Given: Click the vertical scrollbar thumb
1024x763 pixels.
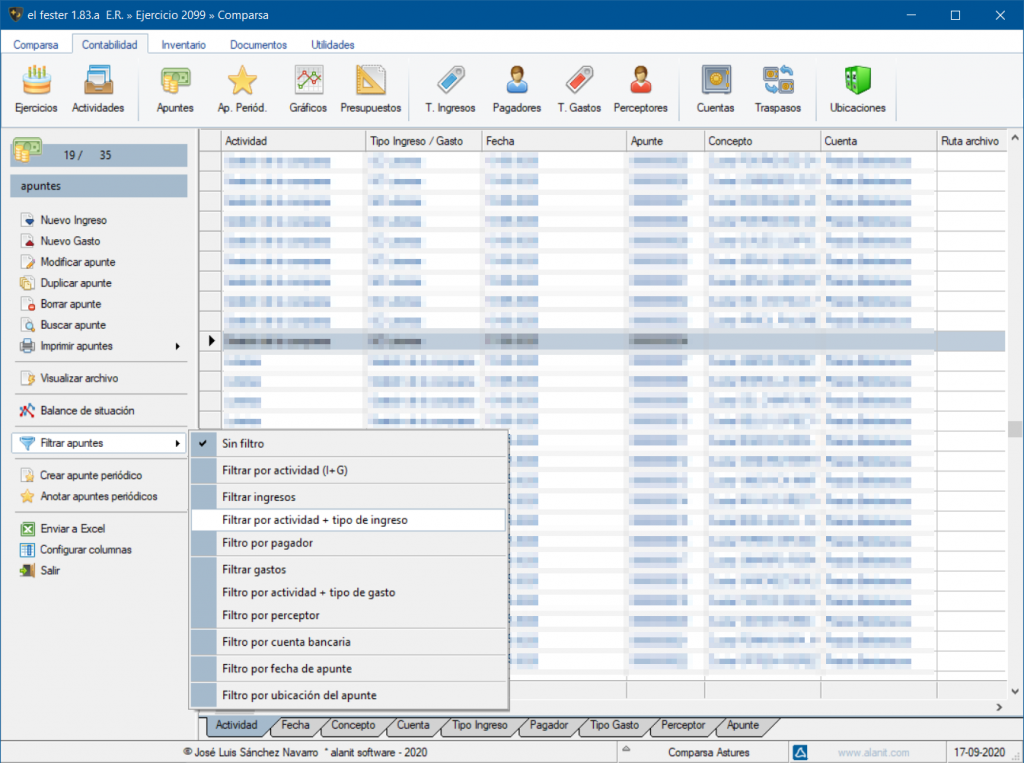Looking at the screenshot, I should (x=1014, y=429).
